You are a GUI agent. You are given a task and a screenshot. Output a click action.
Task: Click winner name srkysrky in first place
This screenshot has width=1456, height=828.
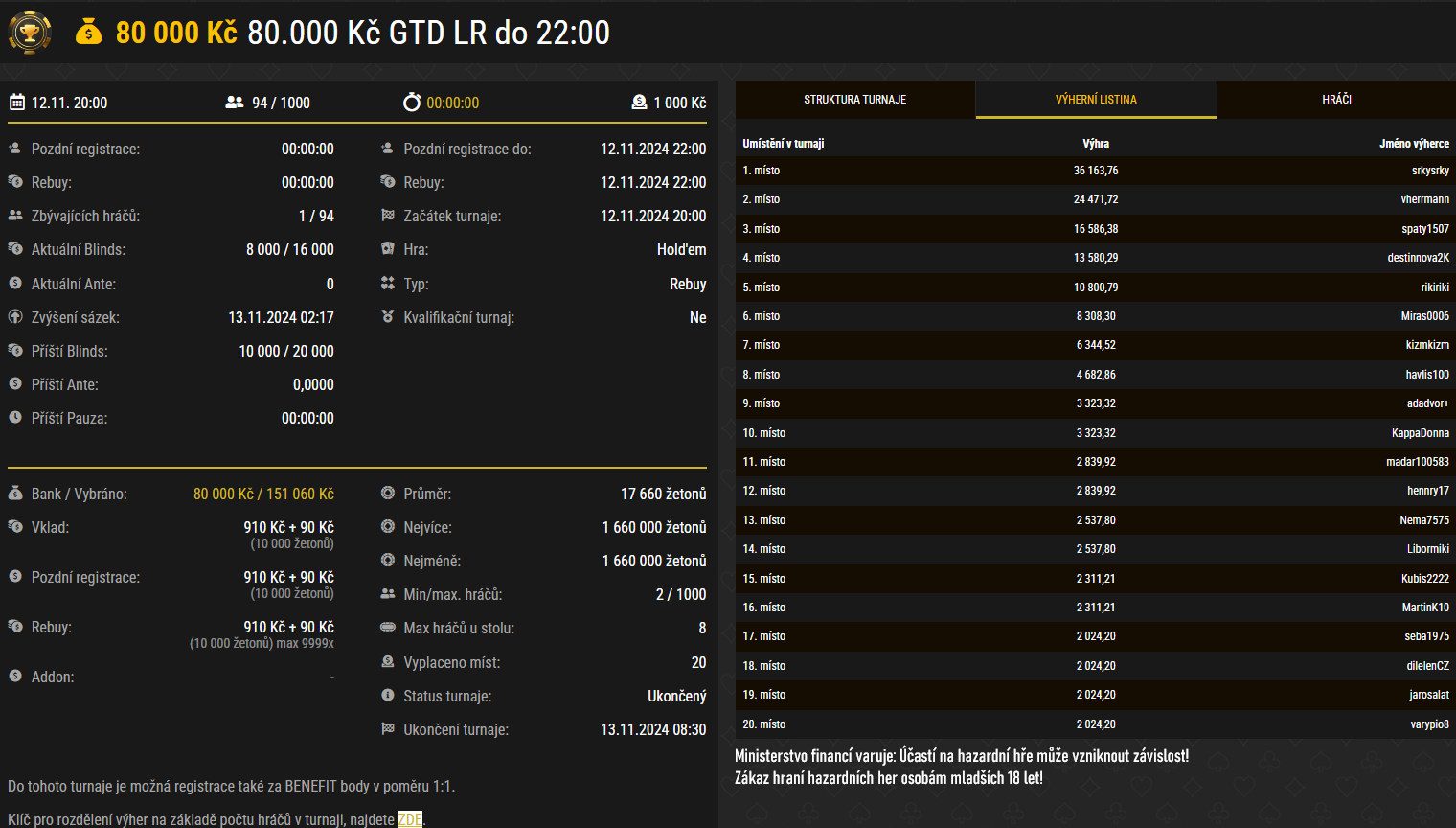pyautogui.click(x=1429, y=171)
